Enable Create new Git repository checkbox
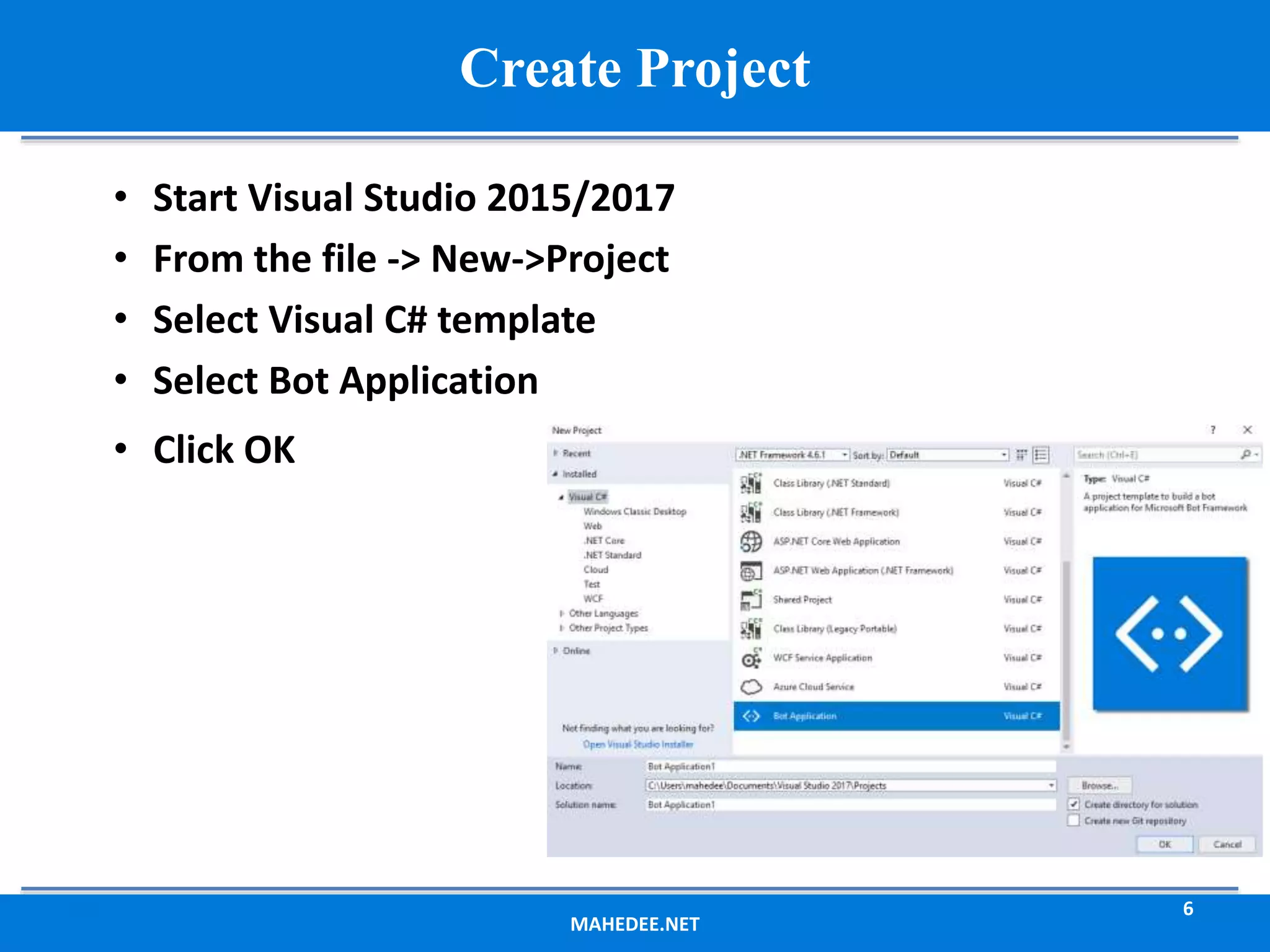 (x=1074, y=821)
